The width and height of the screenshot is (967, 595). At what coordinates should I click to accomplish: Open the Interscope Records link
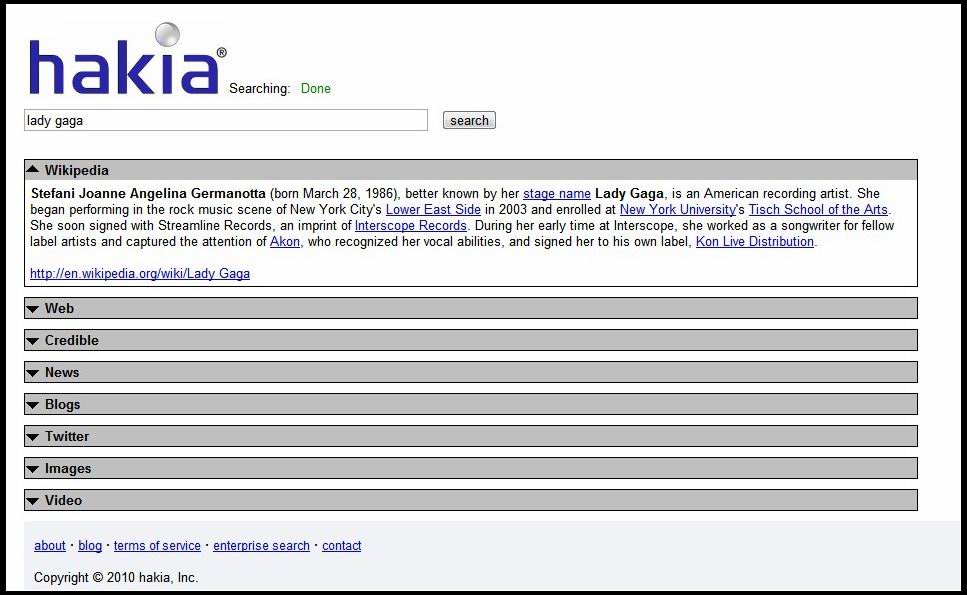pyautogui.click(x=411, y=226)
